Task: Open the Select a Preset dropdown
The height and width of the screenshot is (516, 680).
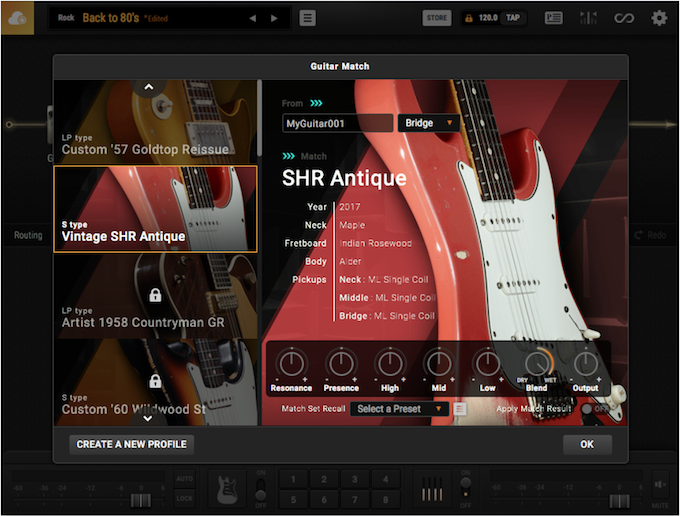Action: pyautogui.click(x=399, y=409)
